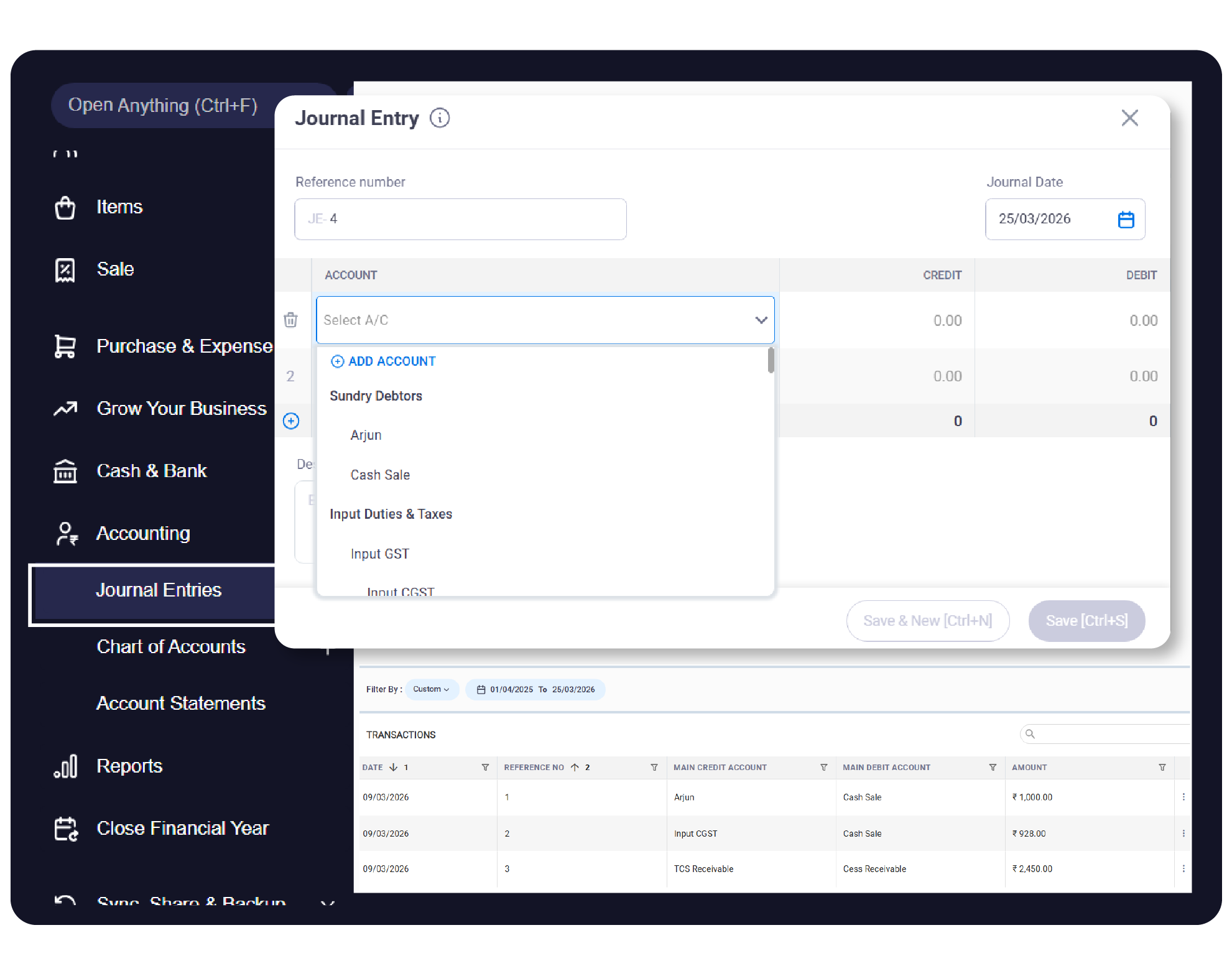Image resolution: width=1232 pixels, height=971 pixels.
Task: Open Chart of Accounts in sidebar
Action: click(171, 646)
